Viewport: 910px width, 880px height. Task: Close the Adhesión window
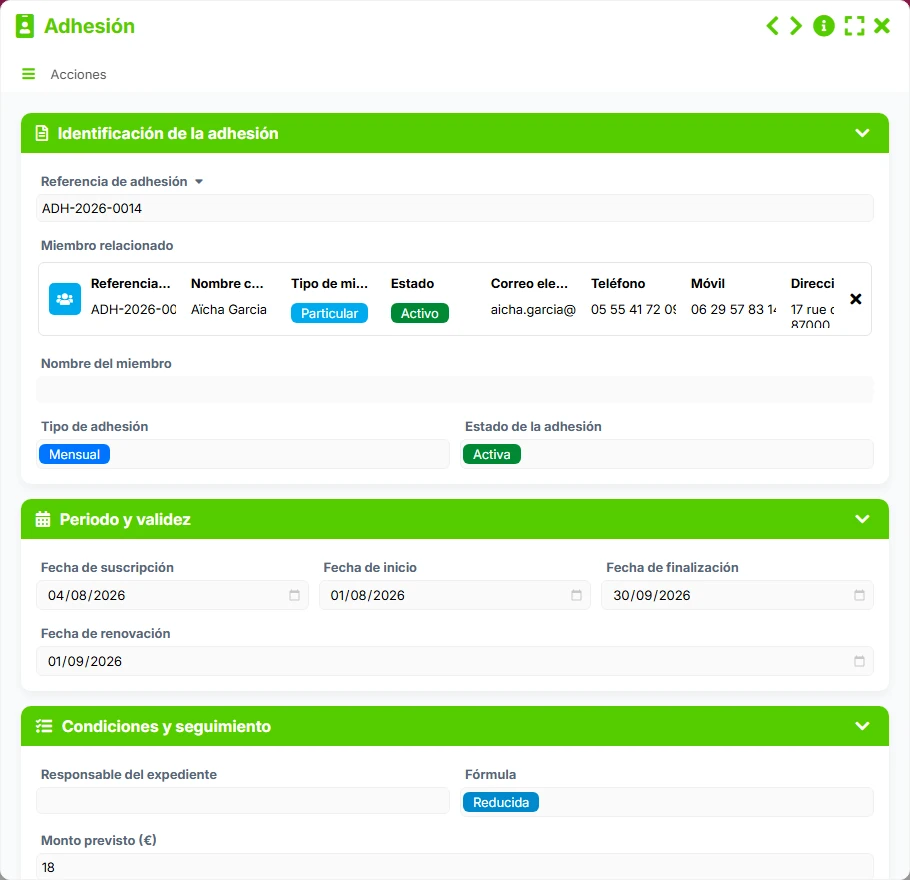pyautogui.click(x=882, y=26)
